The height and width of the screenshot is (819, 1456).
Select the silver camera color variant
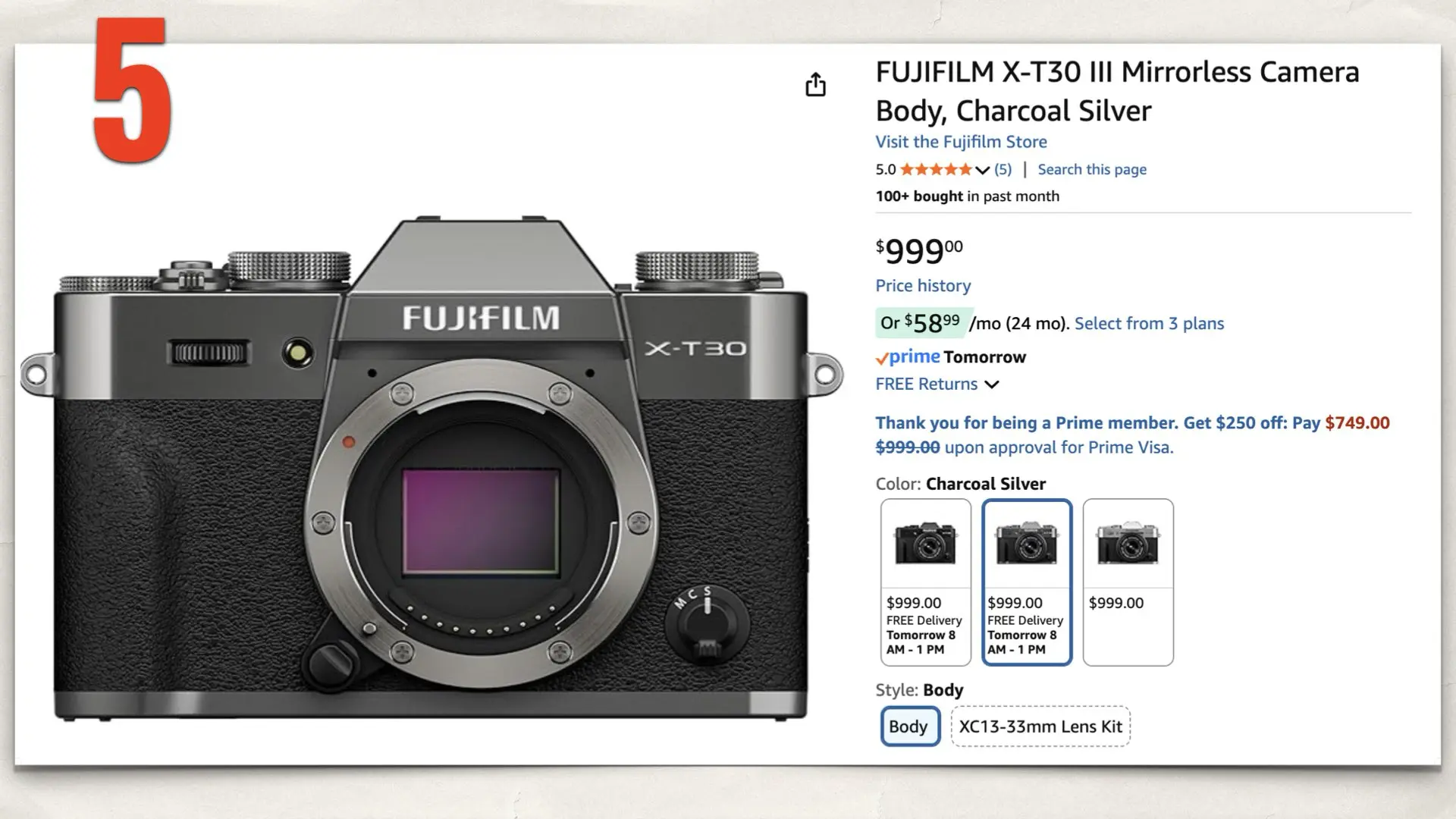pos(1128,542)
